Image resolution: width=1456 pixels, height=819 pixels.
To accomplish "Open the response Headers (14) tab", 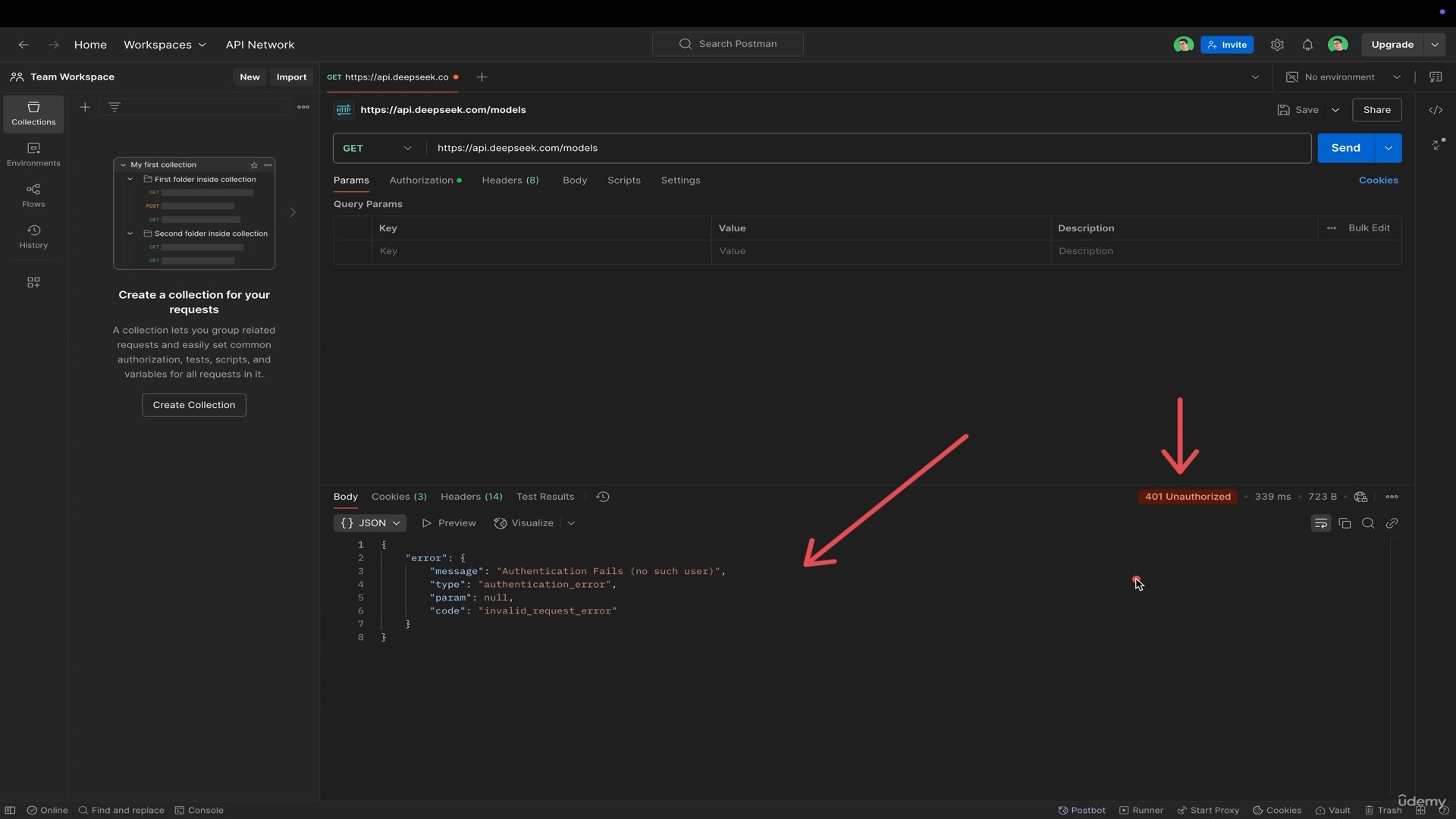I will point(472,497).
